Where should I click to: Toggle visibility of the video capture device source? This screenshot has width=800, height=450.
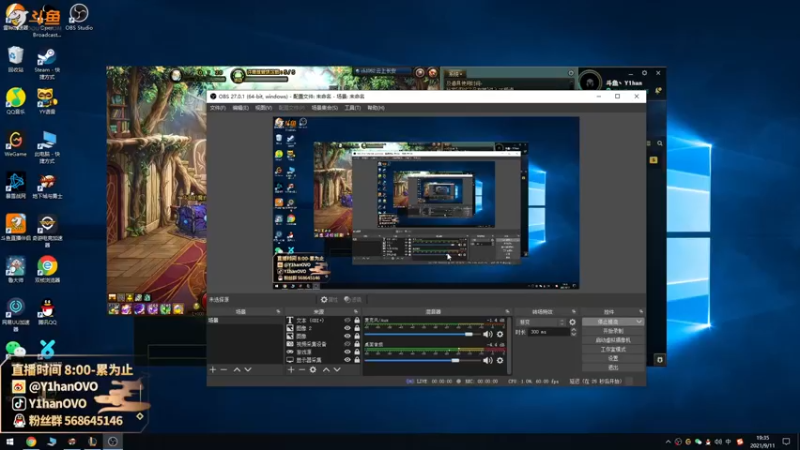[347, 344]
